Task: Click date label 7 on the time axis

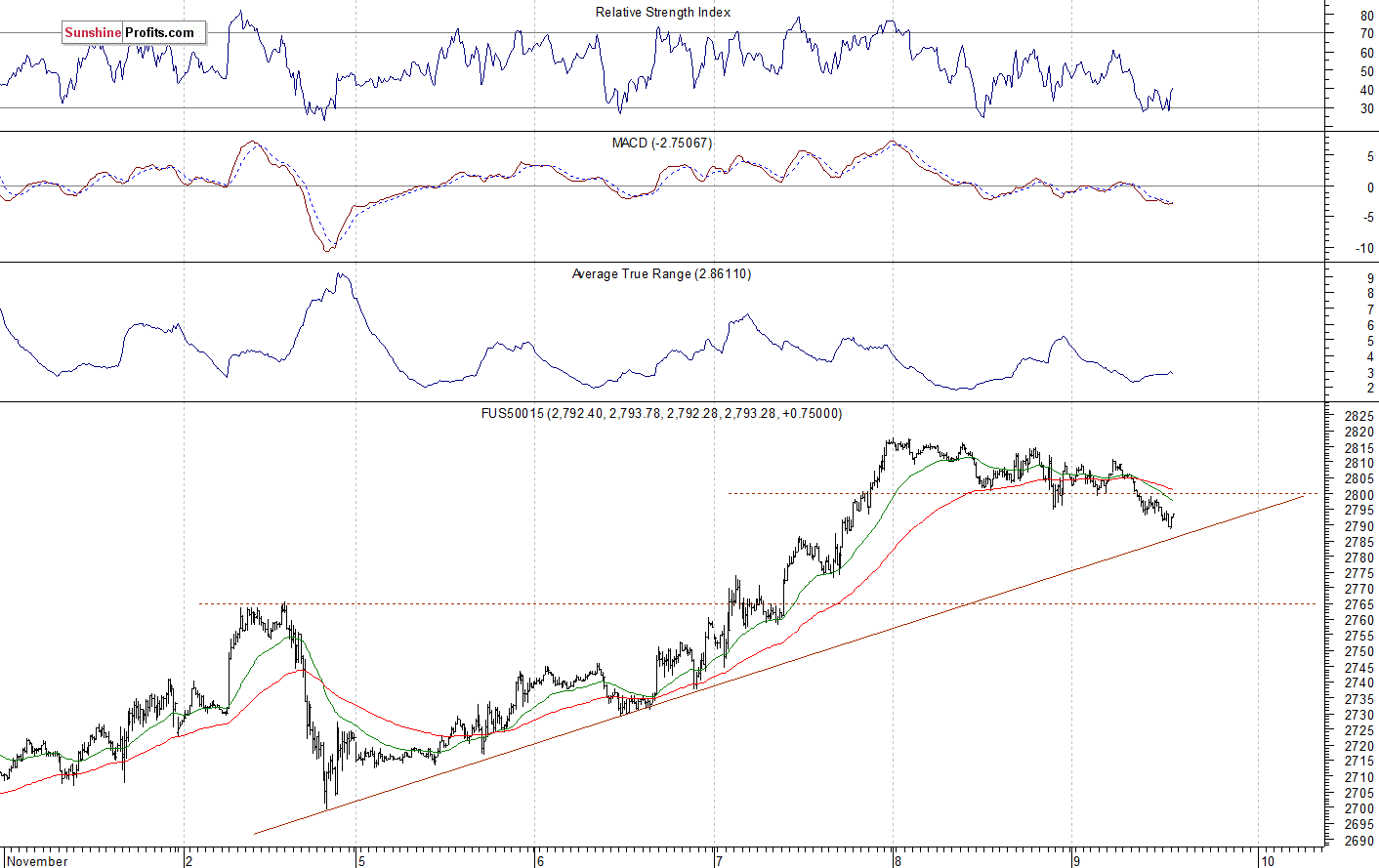Action: (x=718, y=861)
